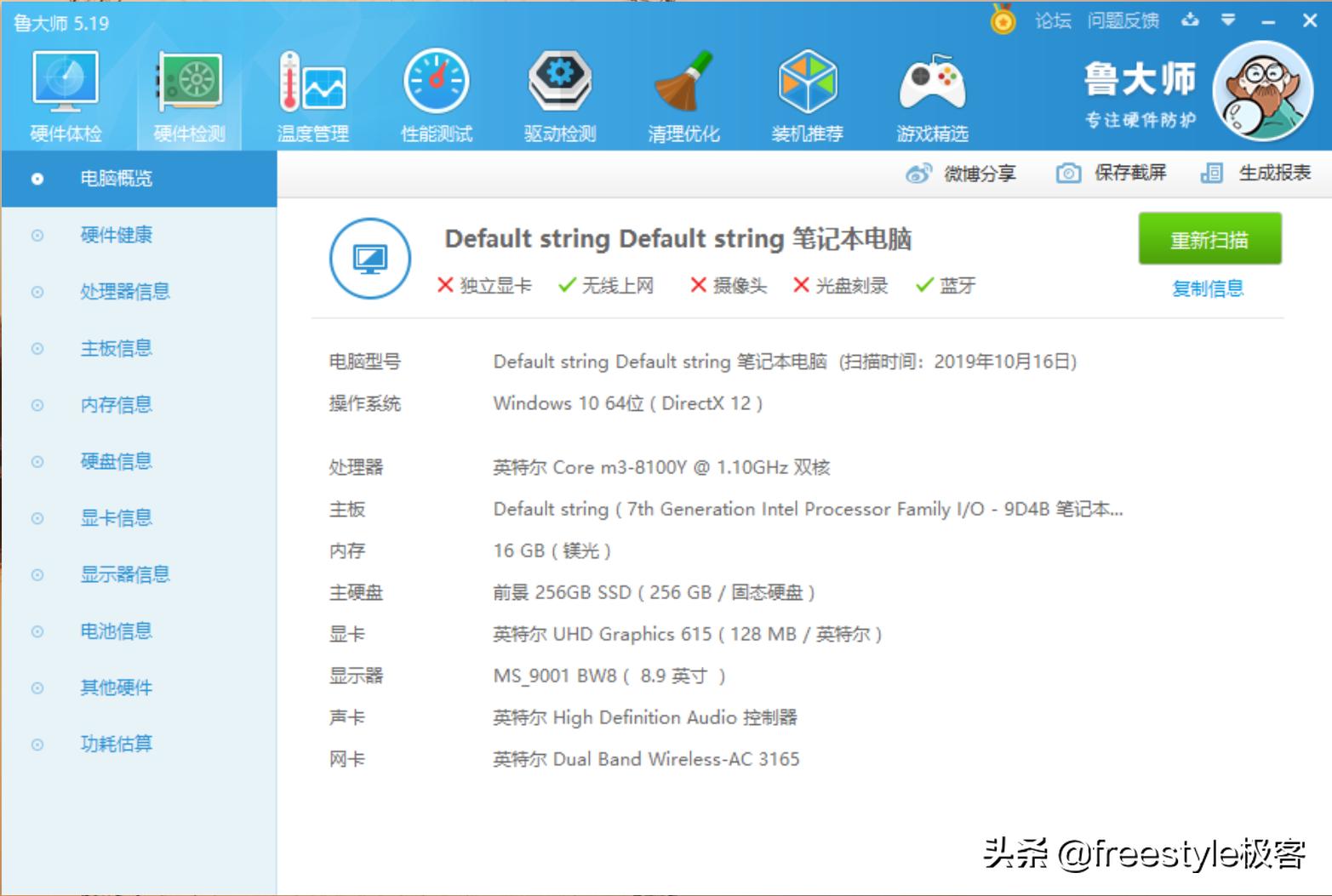The image size is (1332, 896).
Task: View 装机推荐 build recommendations
Action: (x=807, y=94)
